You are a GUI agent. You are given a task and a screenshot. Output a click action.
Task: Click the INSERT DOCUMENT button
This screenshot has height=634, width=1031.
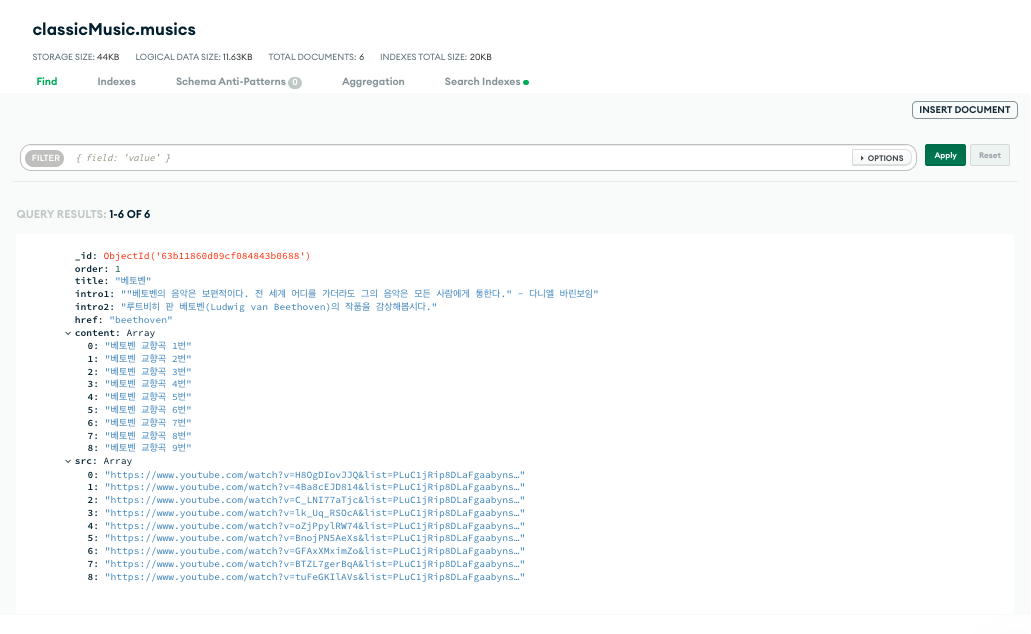963,110
